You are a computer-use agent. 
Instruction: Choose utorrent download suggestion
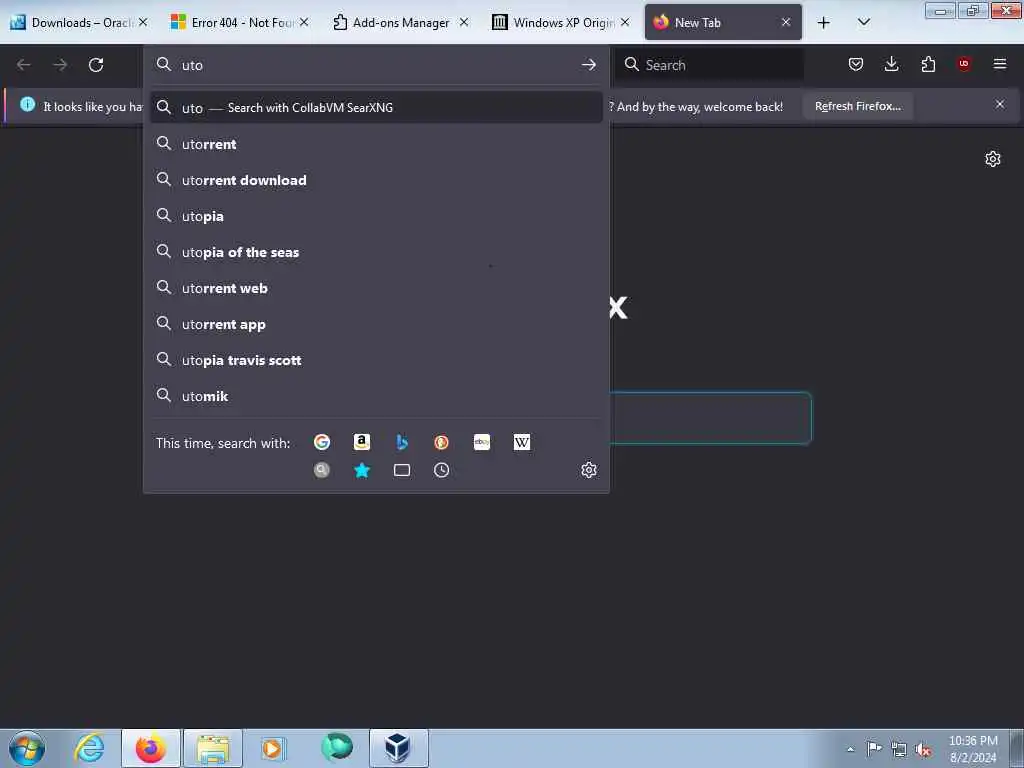376,180
